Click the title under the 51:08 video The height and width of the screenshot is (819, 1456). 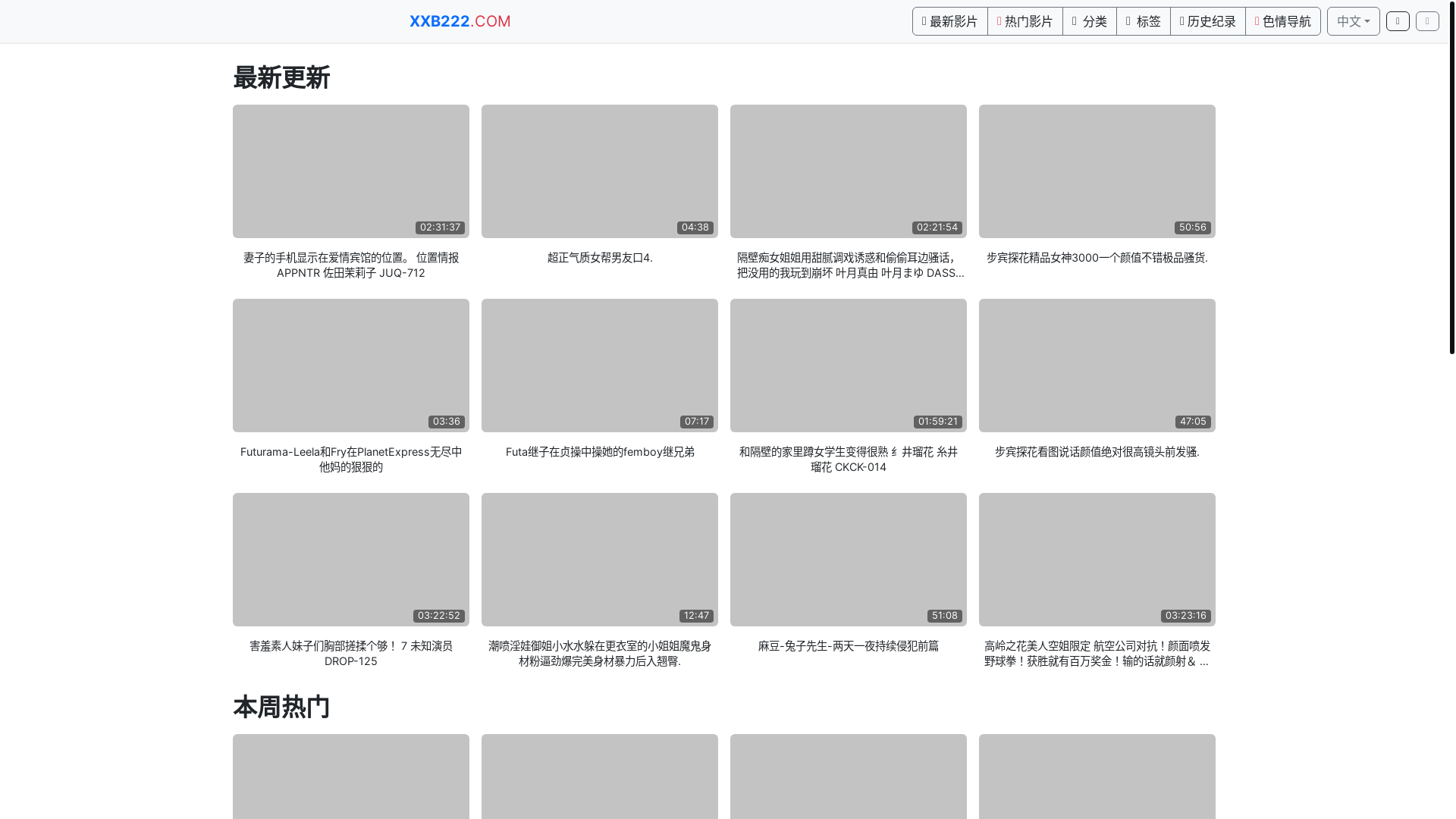click(x=849, y=646)
